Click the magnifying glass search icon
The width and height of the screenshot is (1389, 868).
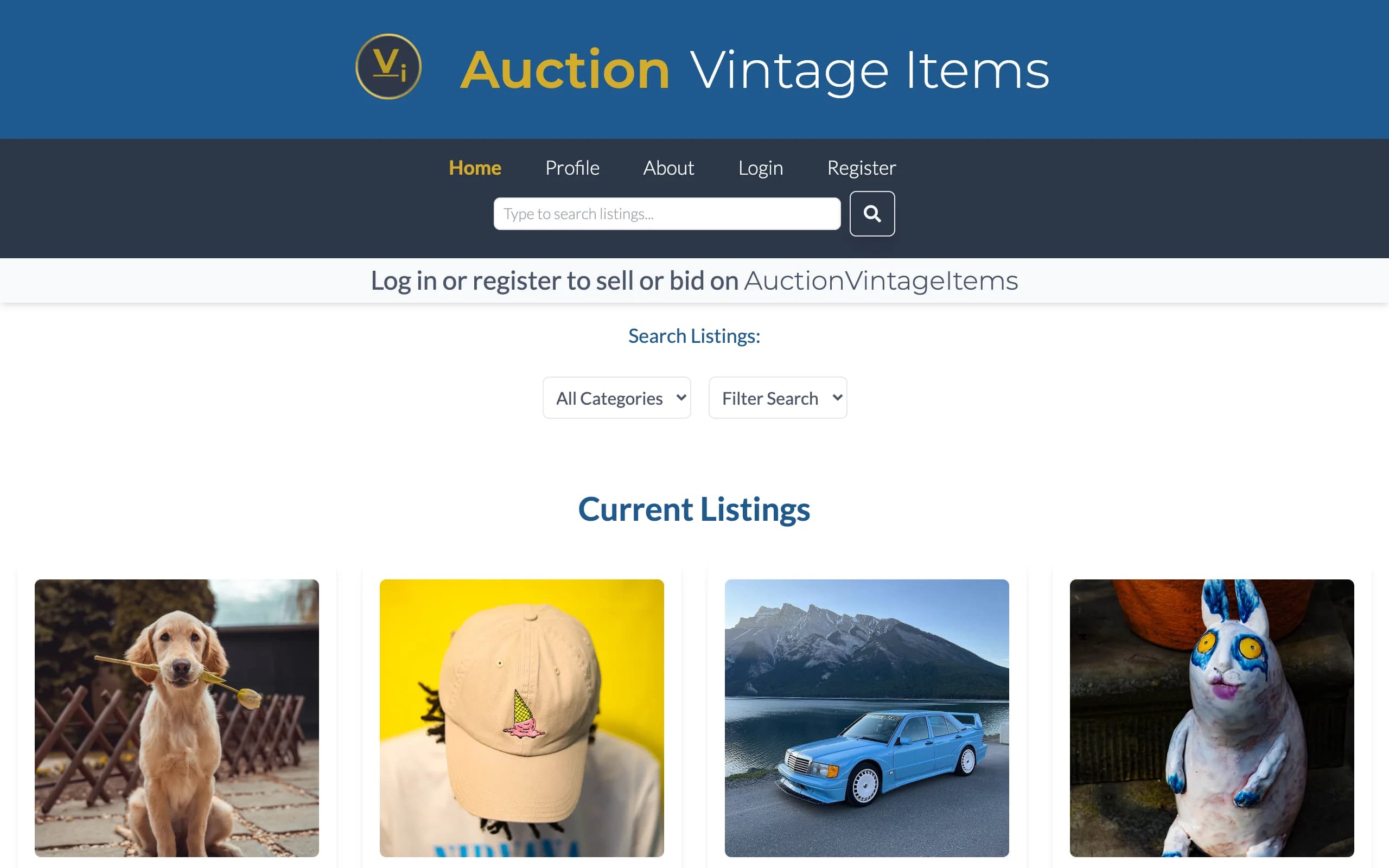click(872, 214)
